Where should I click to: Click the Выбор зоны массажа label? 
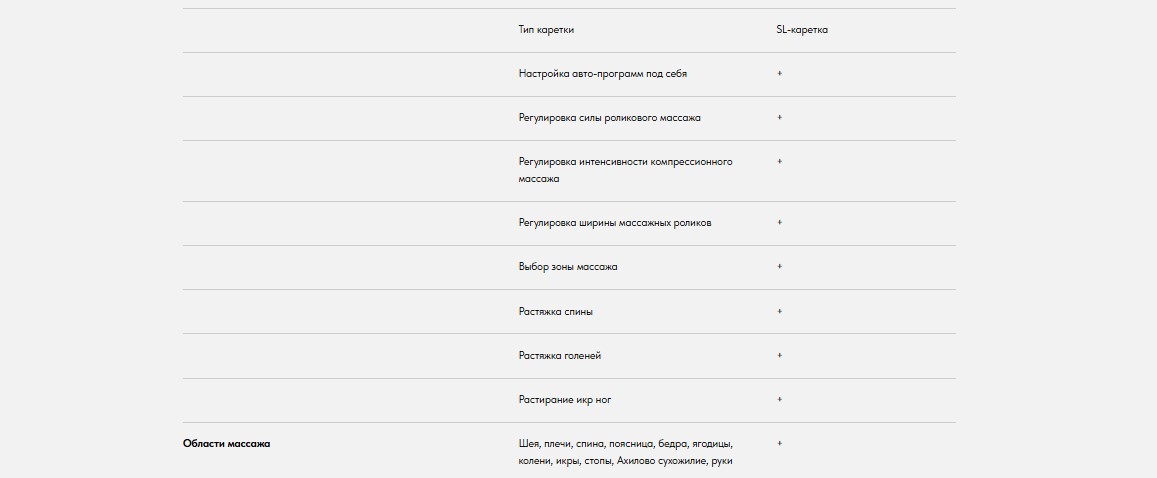[x=568, y=267]
